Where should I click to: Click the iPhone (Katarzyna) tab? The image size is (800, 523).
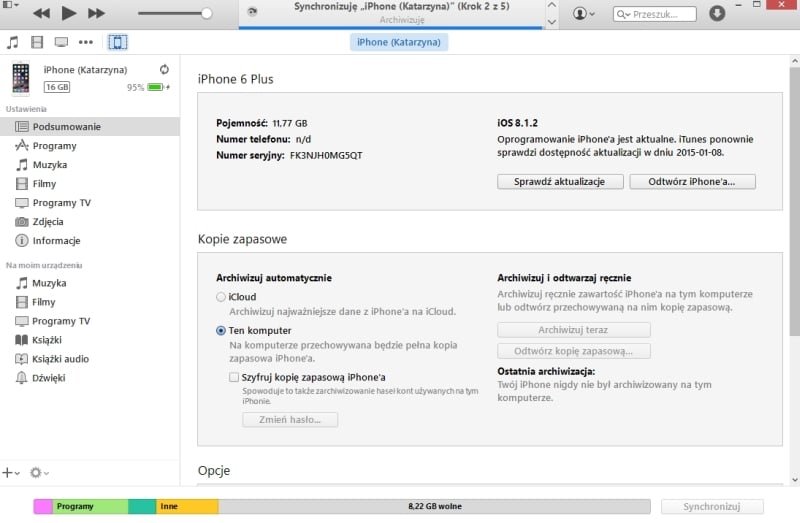(x=398, y=42)
